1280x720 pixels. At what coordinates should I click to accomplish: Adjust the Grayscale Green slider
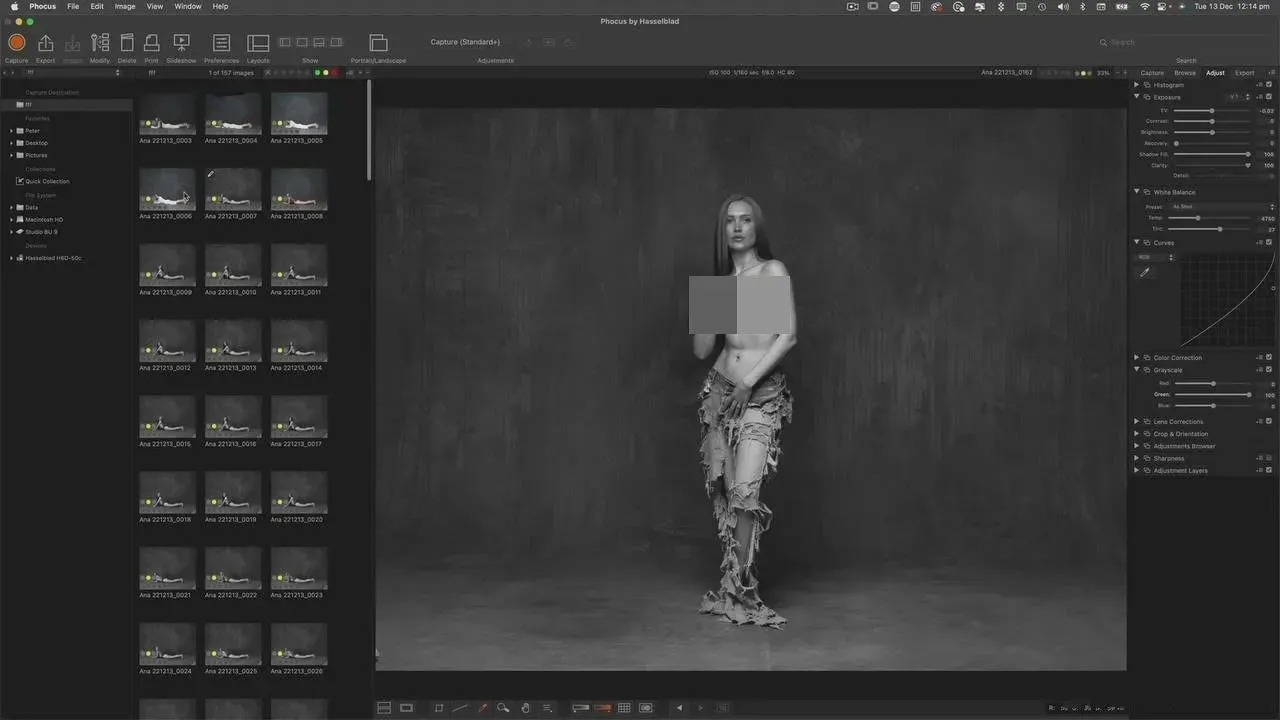(1248, 395)
